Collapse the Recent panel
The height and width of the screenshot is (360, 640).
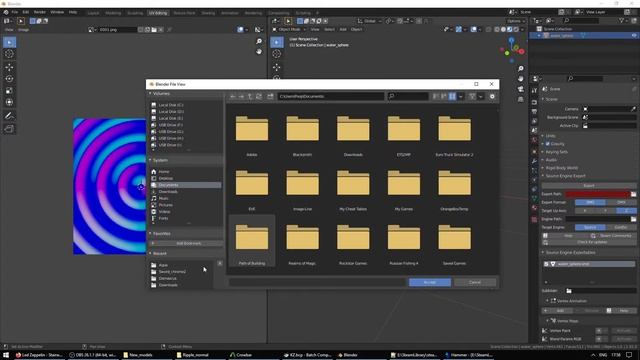coord(150,253)
